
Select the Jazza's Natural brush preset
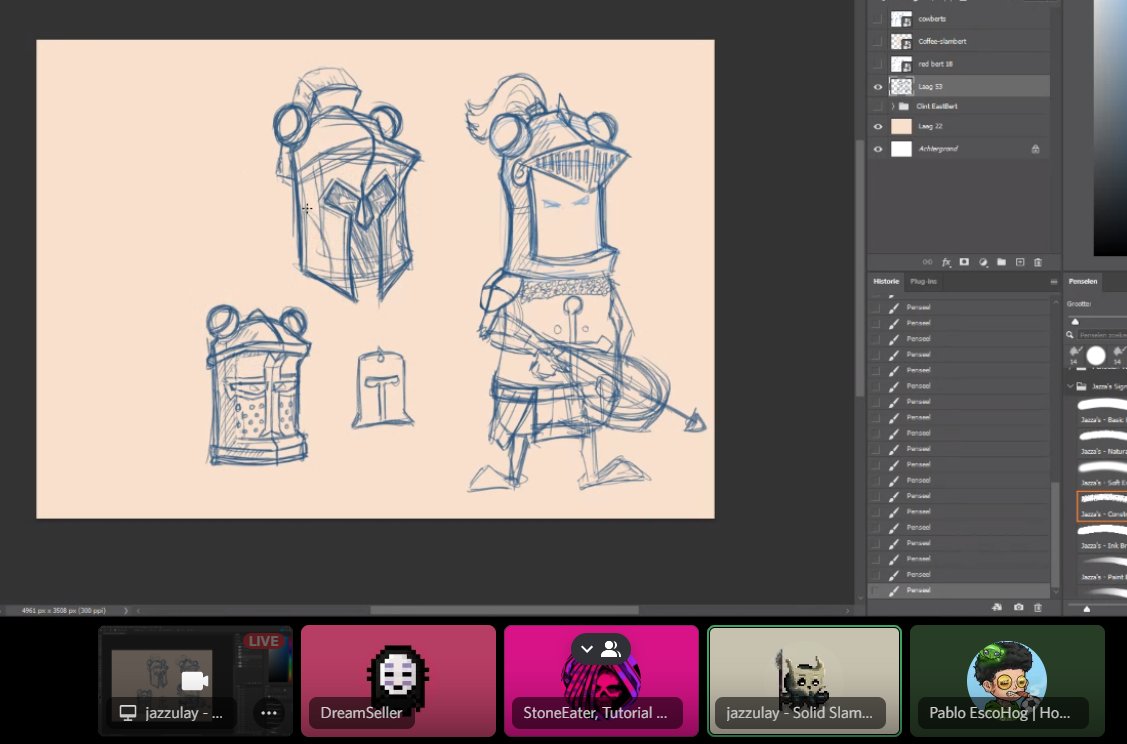click(1101, 443)
